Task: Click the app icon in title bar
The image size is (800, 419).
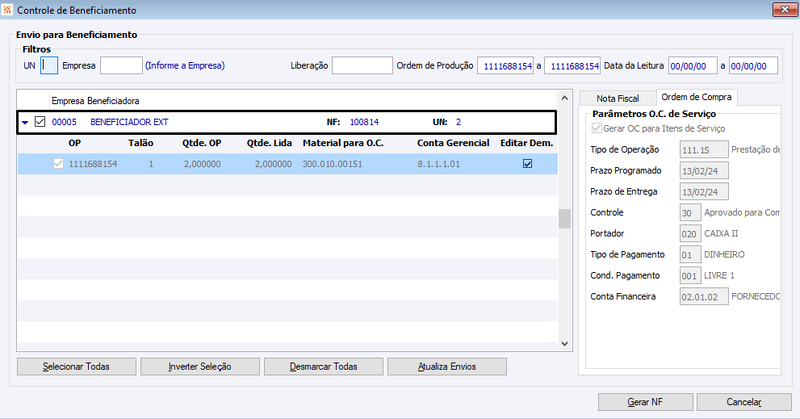Action: point(7,10)
